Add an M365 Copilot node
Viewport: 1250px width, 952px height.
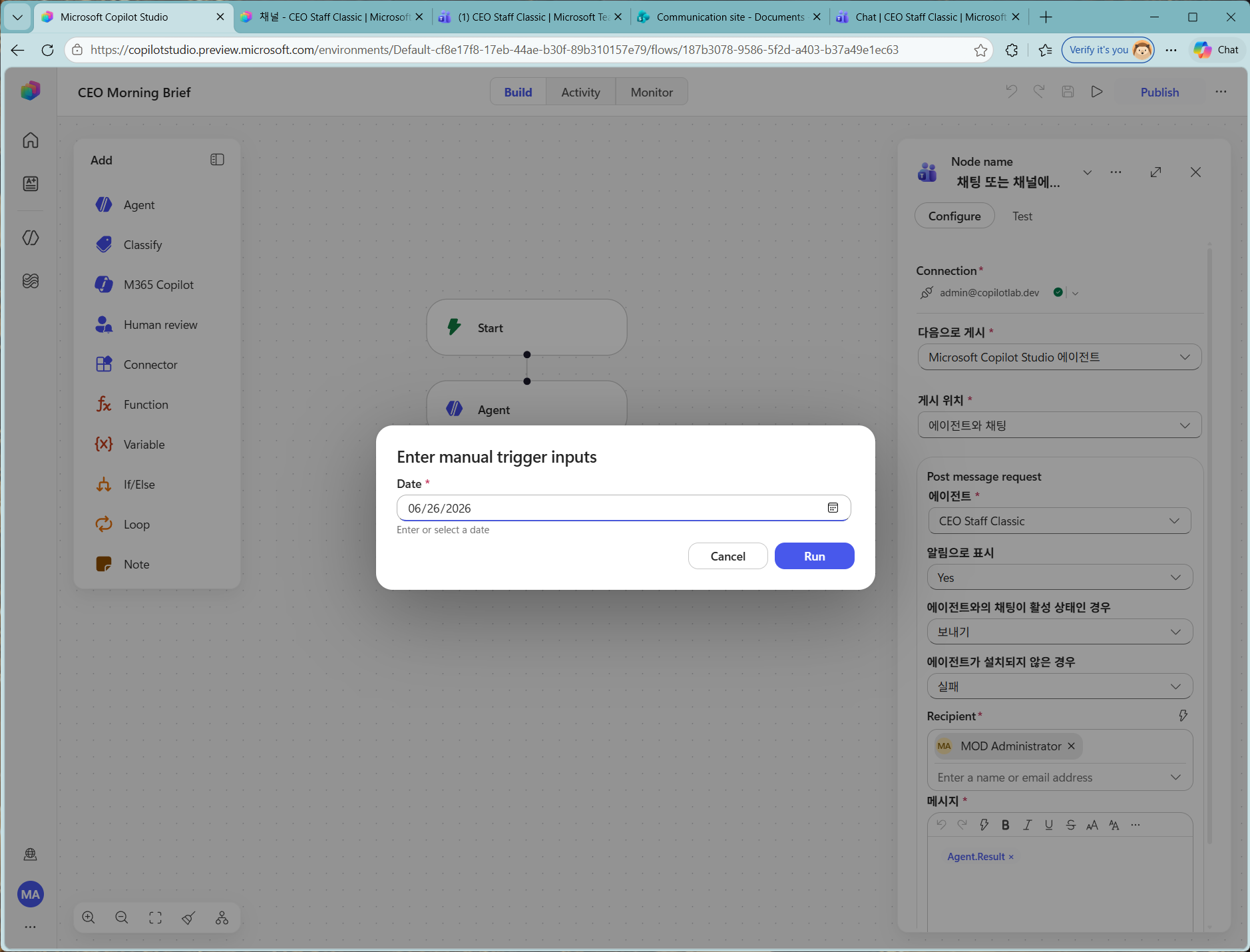coord(157,285)
